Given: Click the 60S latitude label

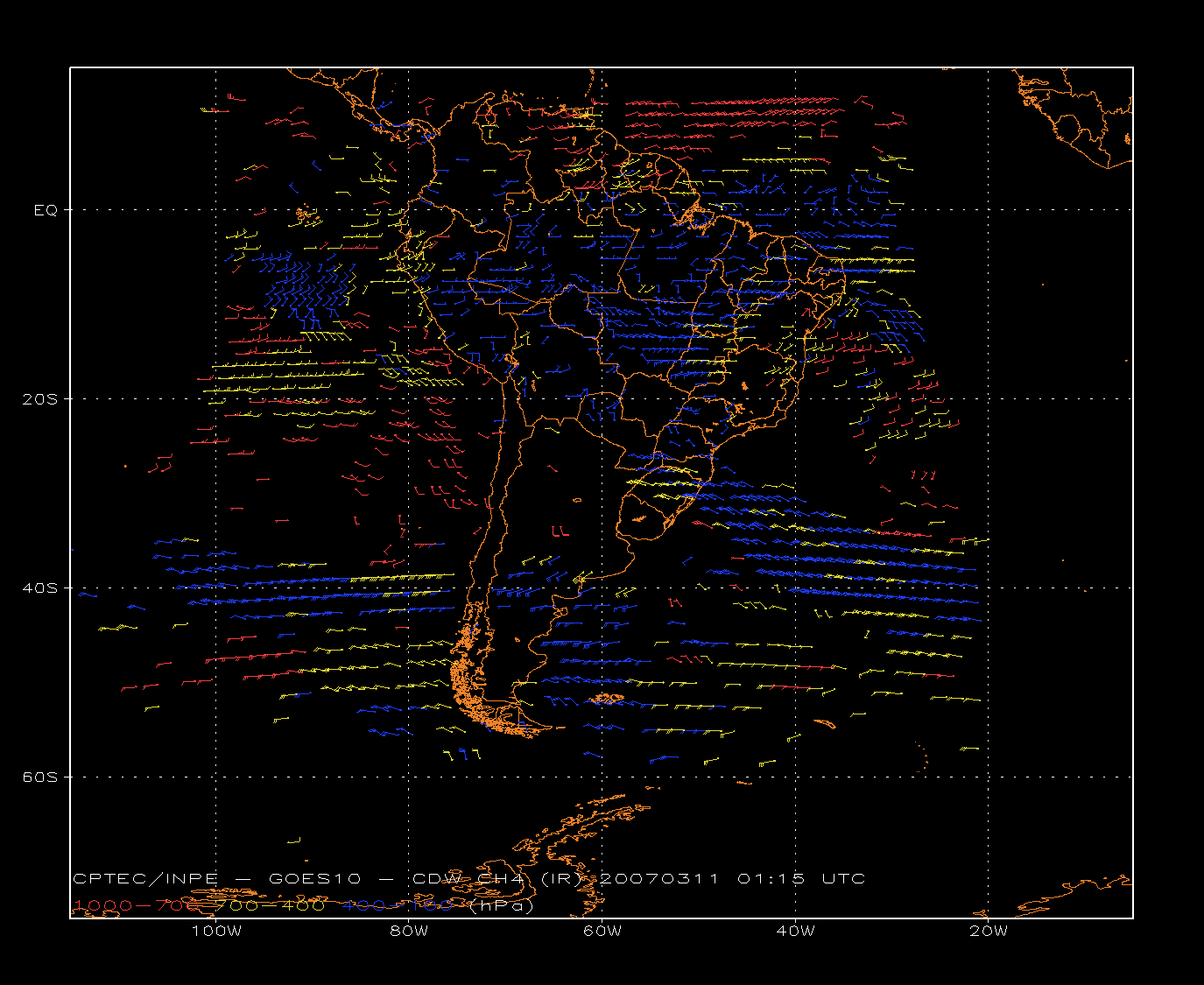Looking at the screenshot, I should (39, 777).
